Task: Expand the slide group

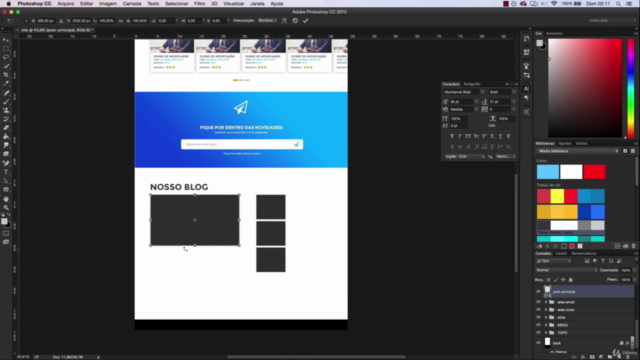Action: pos(546,318)
